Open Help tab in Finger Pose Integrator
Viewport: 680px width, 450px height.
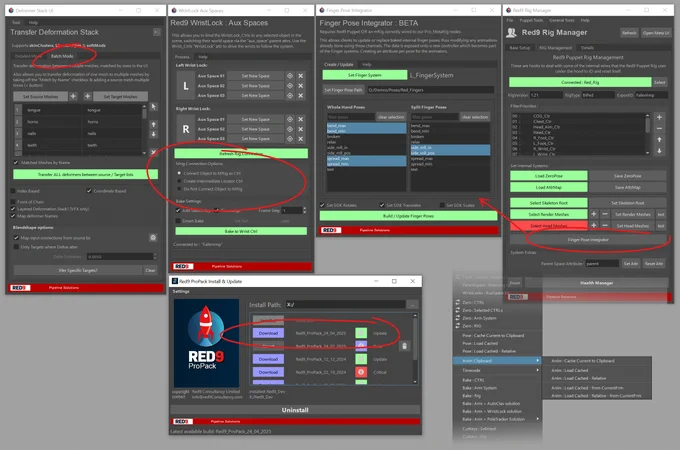click(367, 64)
